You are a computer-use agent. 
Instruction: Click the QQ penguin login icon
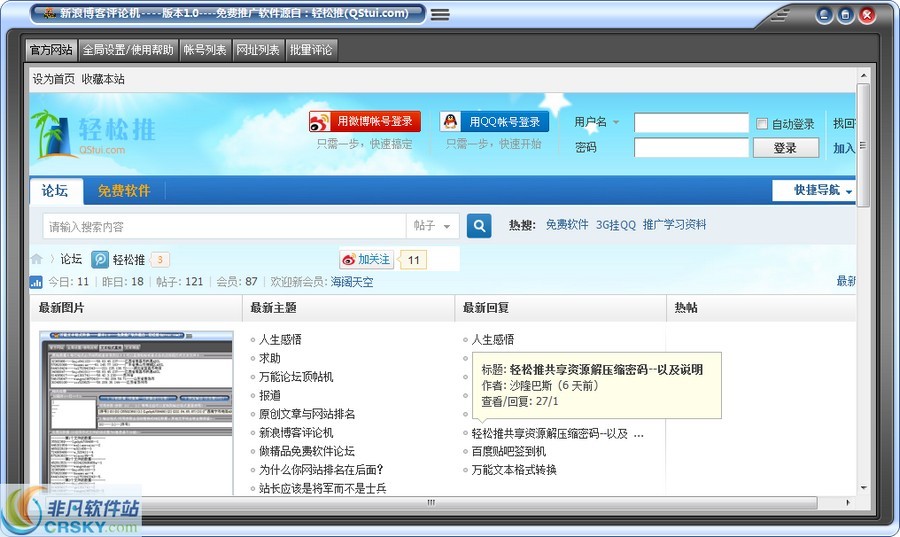(x=451, y=122)
